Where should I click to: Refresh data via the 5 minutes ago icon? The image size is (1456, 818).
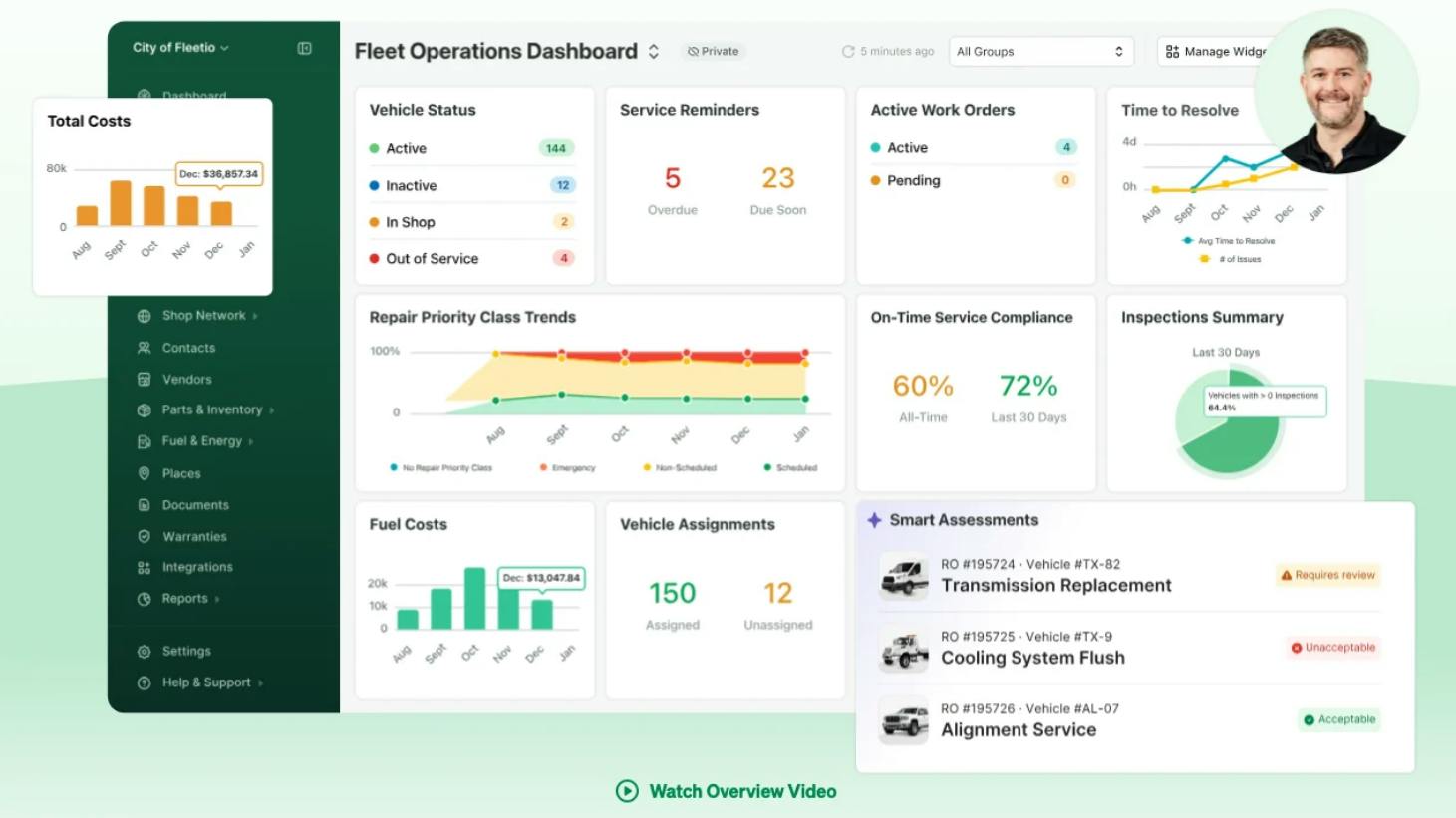848,52
